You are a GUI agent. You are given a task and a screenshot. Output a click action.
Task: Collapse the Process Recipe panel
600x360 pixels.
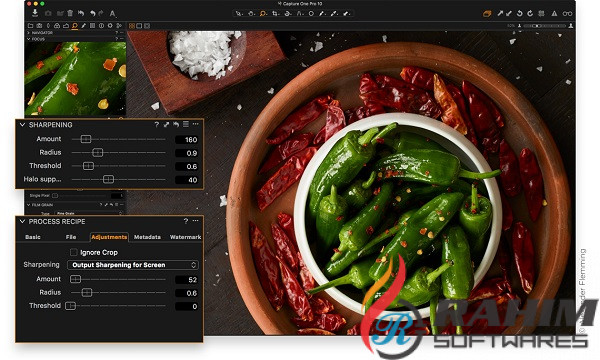tap(22, 222)
